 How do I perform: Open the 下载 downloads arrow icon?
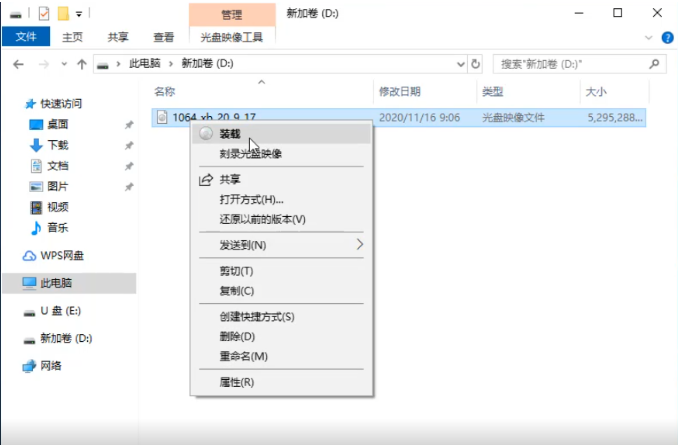36,145
